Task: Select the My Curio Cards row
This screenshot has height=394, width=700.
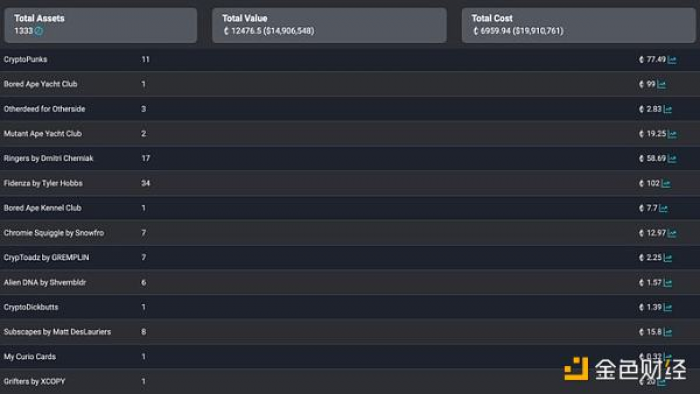Action: (350, 357)
